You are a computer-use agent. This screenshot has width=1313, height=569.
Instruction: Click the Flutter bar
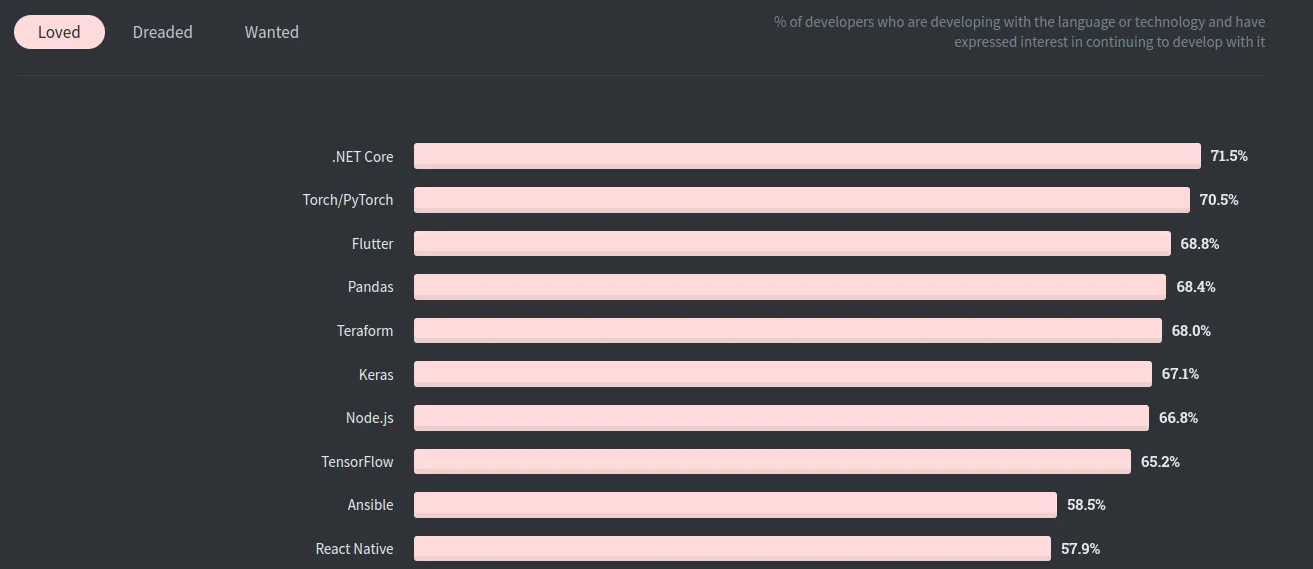[x=792, y=244]
